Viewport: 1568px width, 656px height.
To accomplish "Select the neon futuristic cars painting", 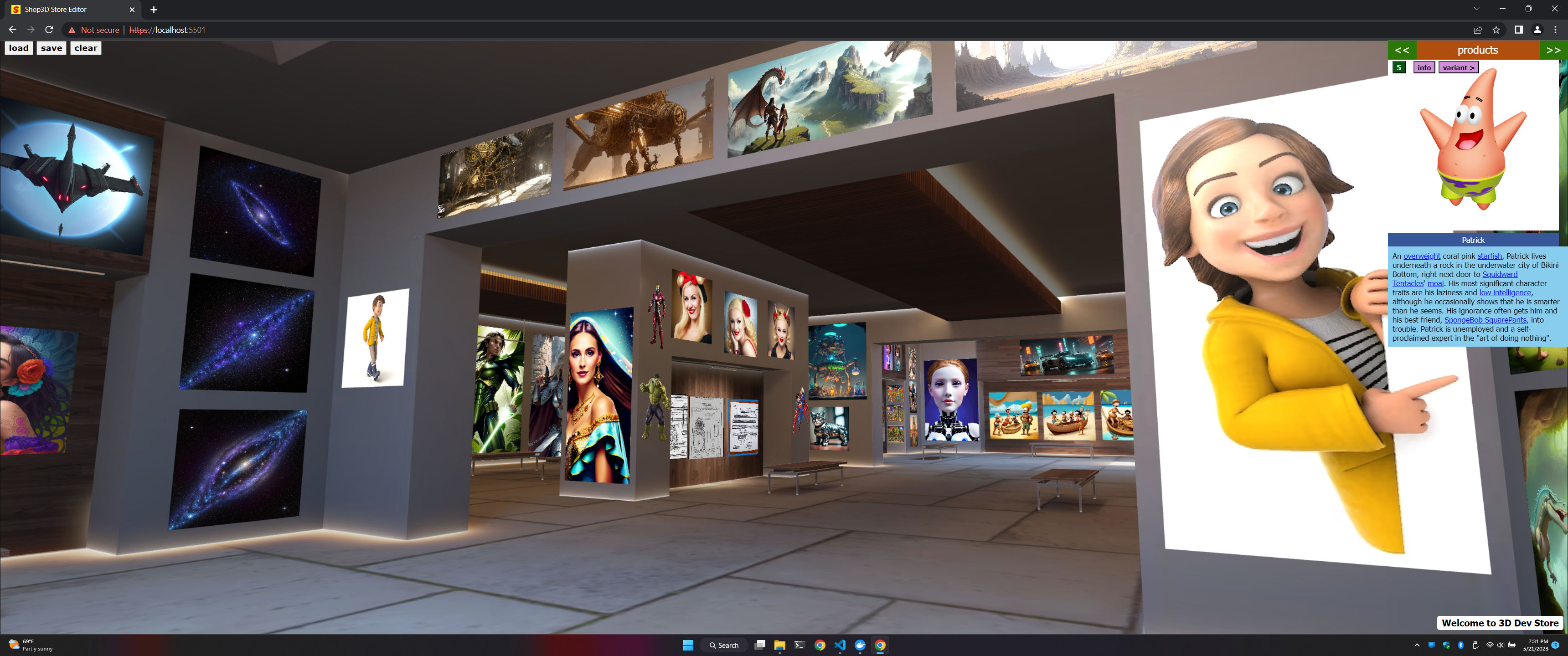I will coord(1067,355).
